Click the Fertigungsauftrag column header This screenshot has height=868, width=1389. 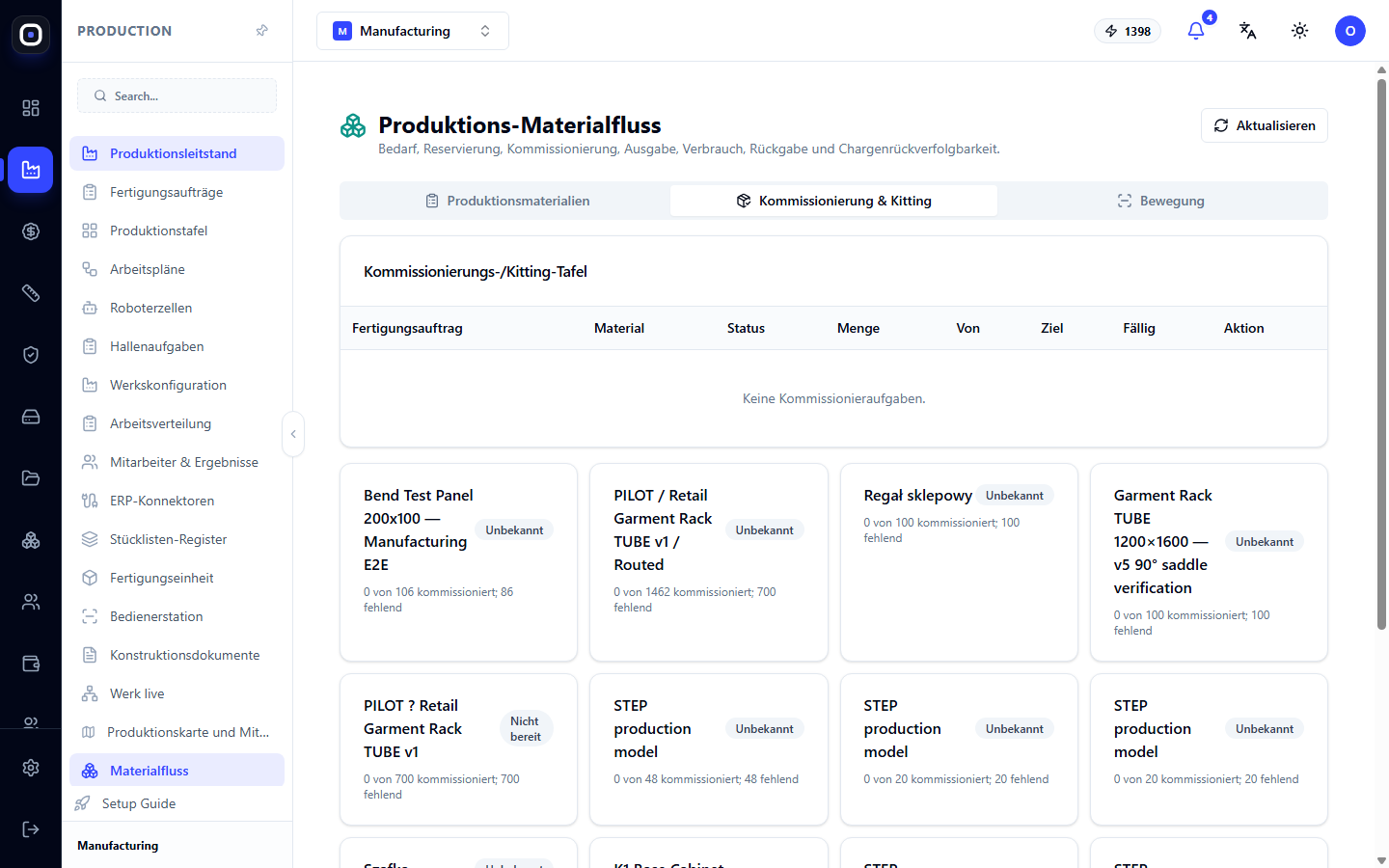(x=407, y=328)
